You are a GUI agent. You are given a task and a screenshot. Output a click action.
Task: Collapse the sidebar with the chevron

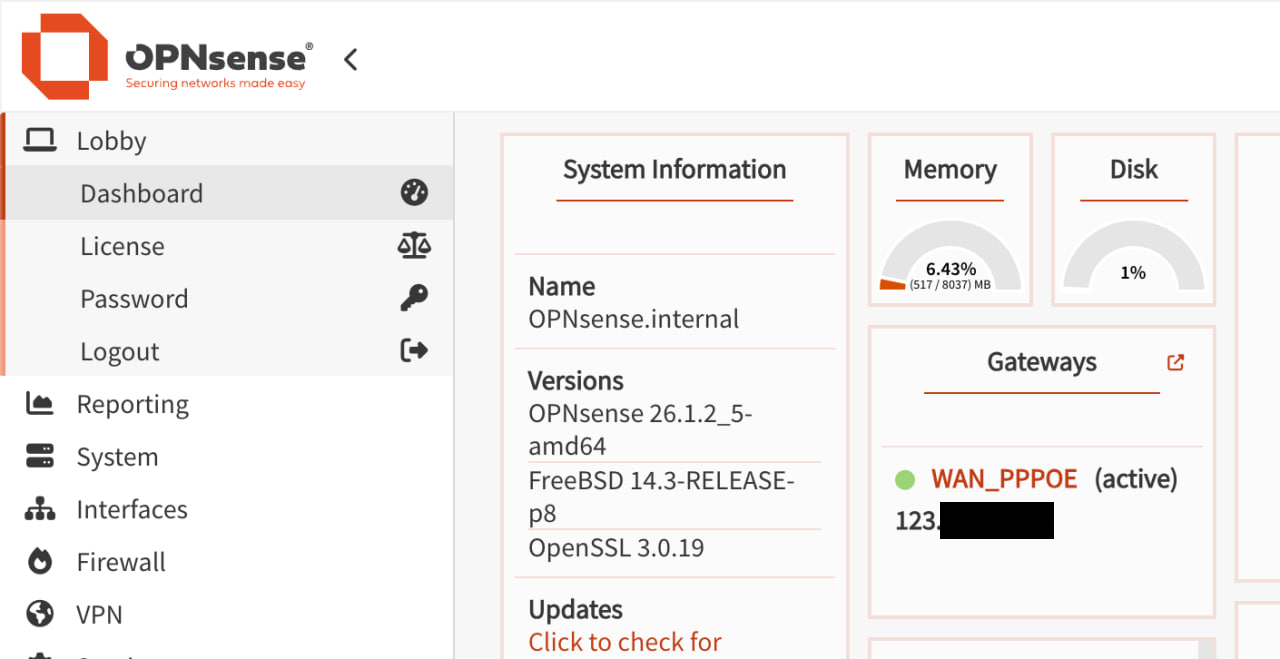click(350, 60)
